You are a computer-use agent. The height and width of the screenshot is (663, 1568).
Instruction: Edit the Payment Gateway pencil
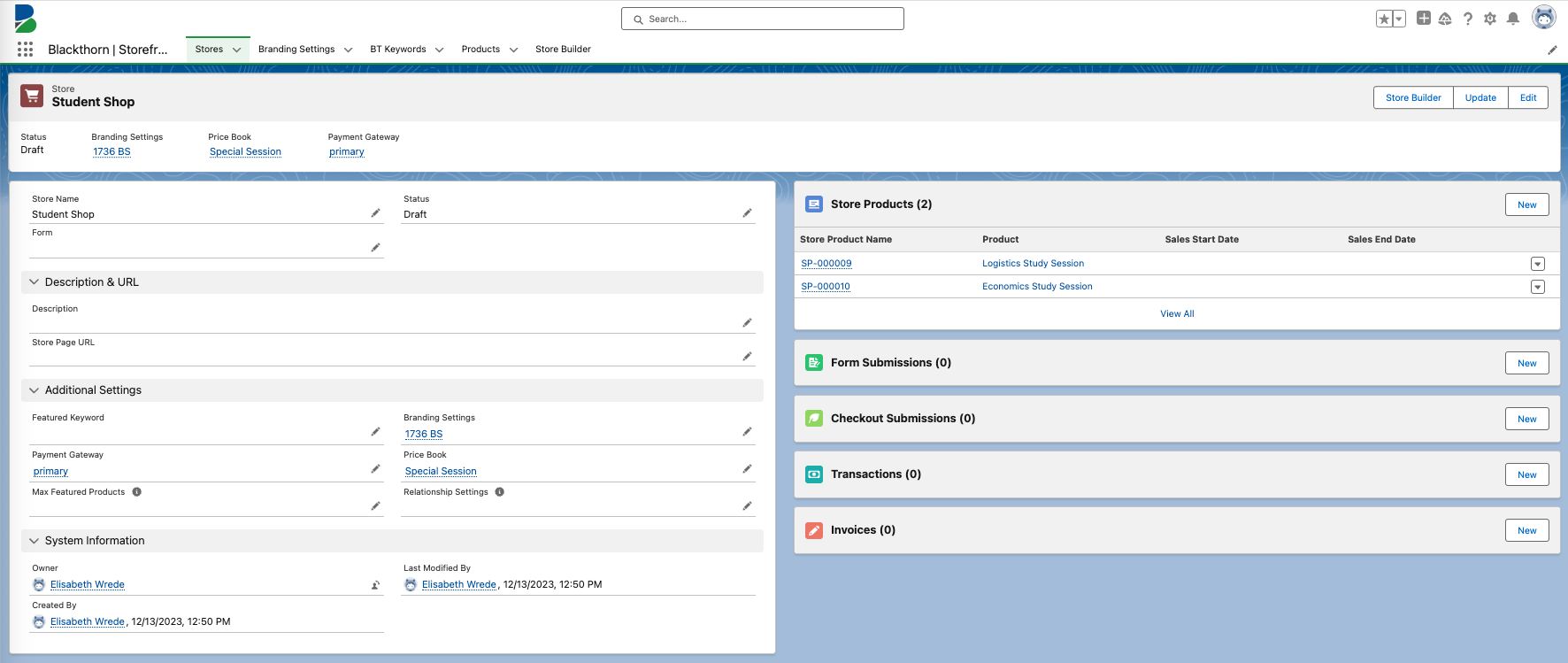pyautogui.click(x=375, y=469)
